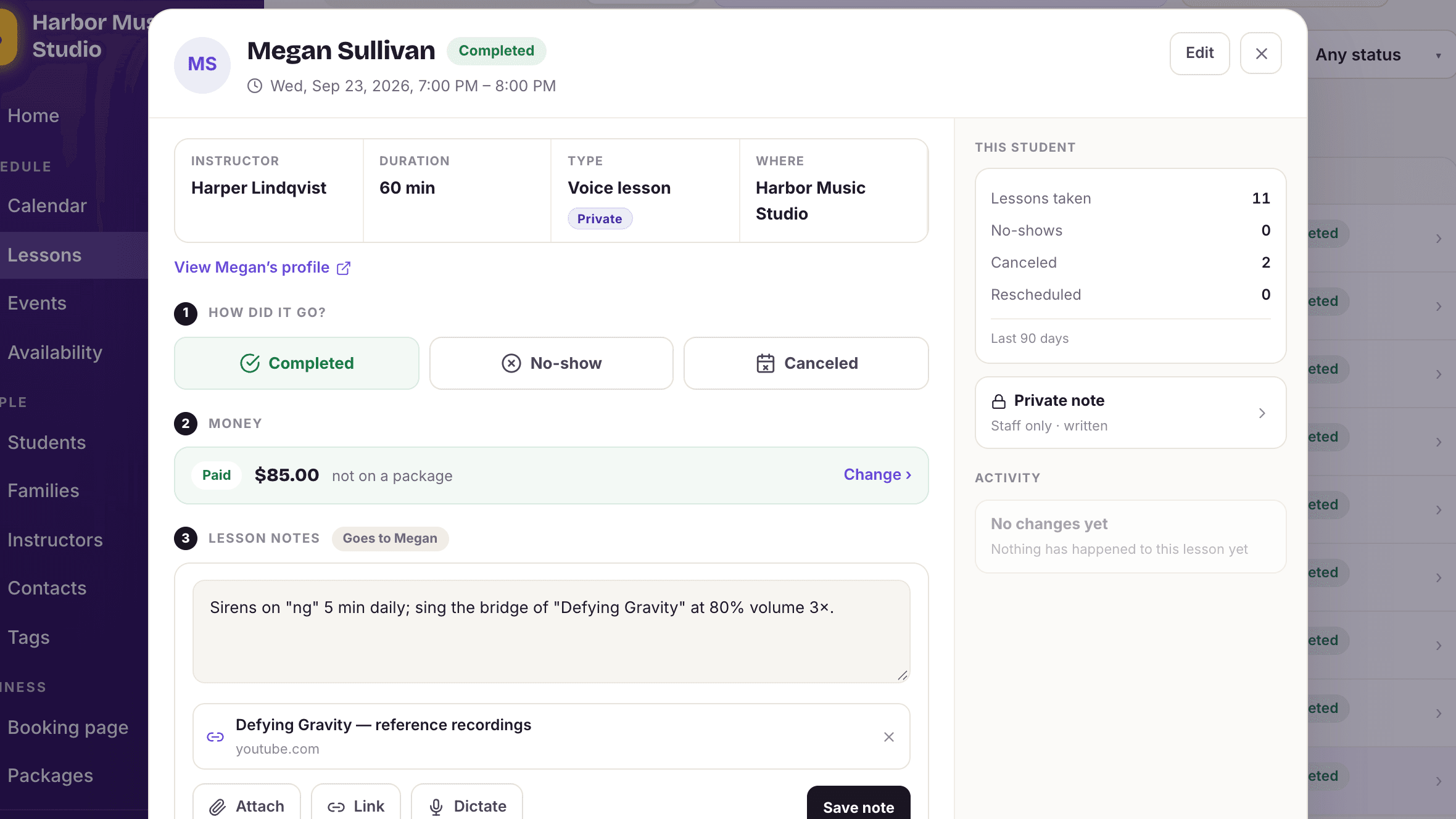Close the lesson detail dialog
Screen dimensions: 1456x819
[x=1261, y=54]
